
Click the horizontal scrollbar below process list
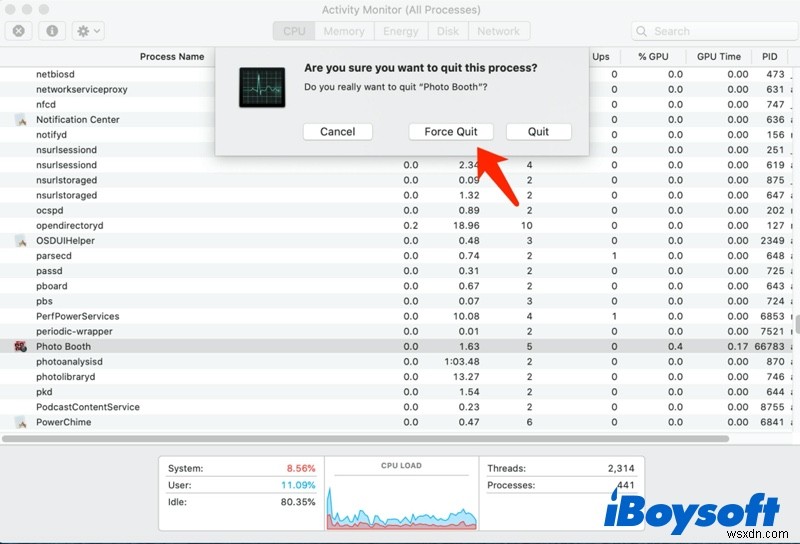coord(365,439)
